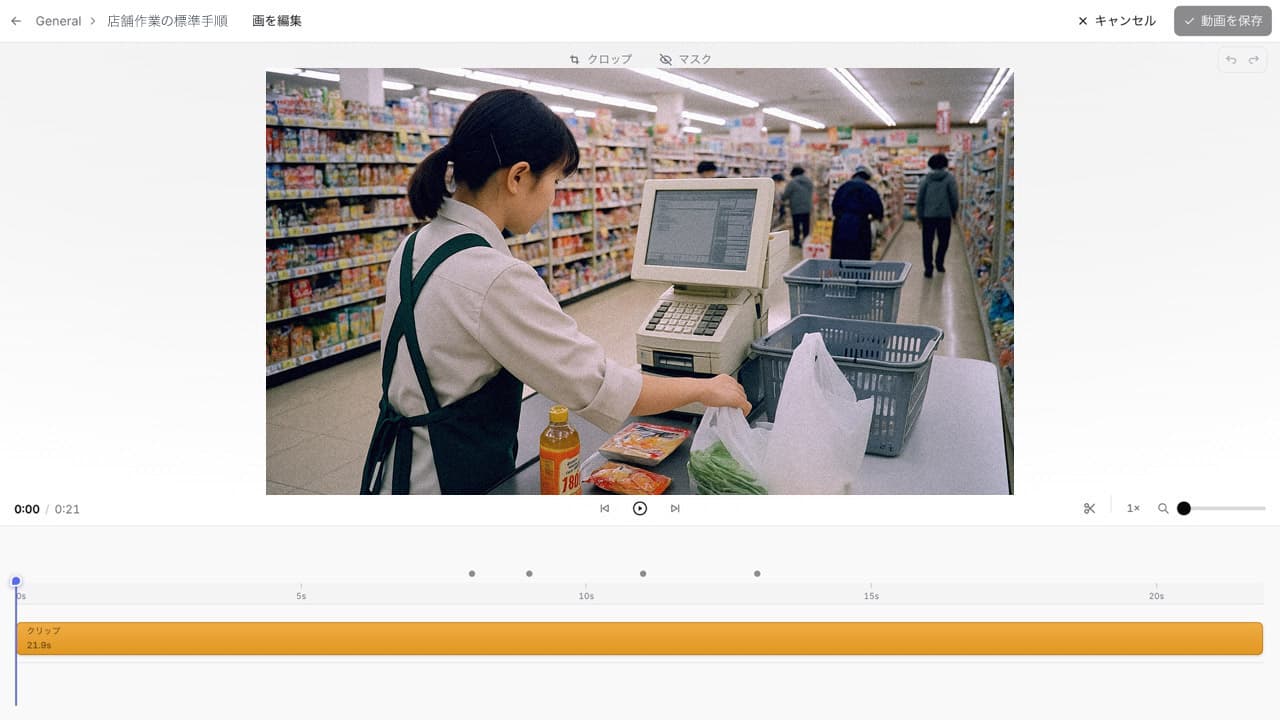
Task: Open the General breadcrumb link
Action: pos(58,21)
